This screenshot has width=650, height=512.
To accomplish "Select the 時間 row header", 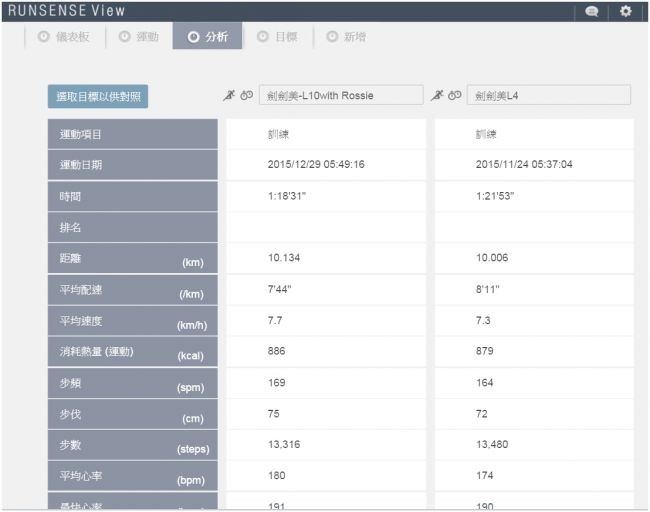I will tap(133, 196).
